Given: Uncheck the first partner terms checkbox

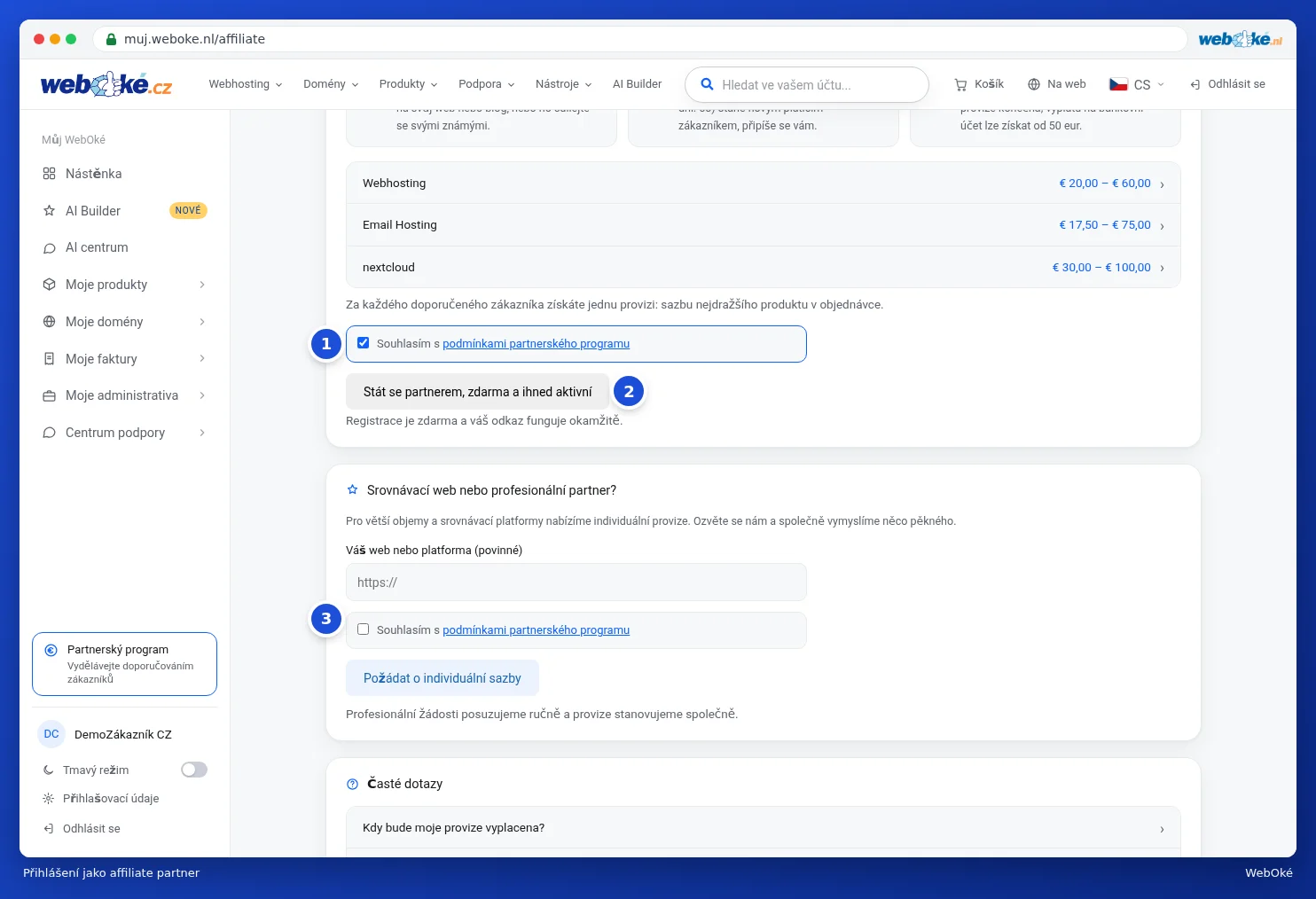Looking at the screenshot, I should tap(363, 343).
